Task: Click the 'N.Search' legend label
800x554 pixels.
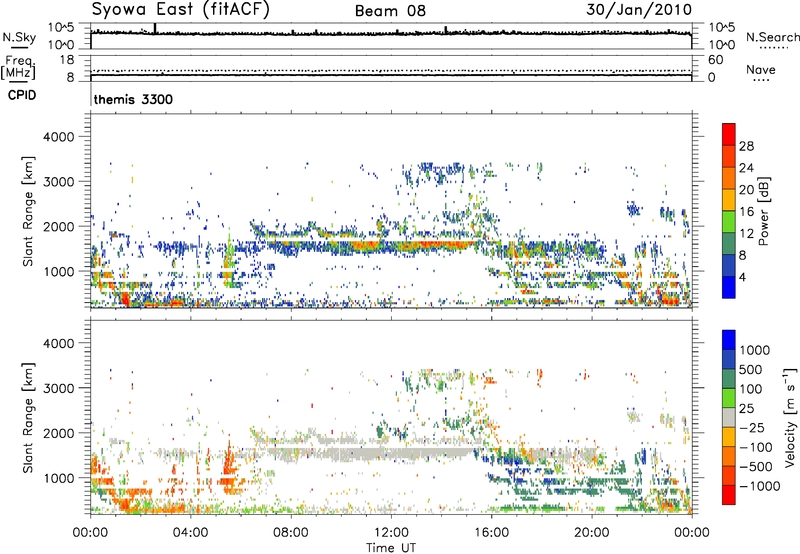Action: [x=772, y=37]
